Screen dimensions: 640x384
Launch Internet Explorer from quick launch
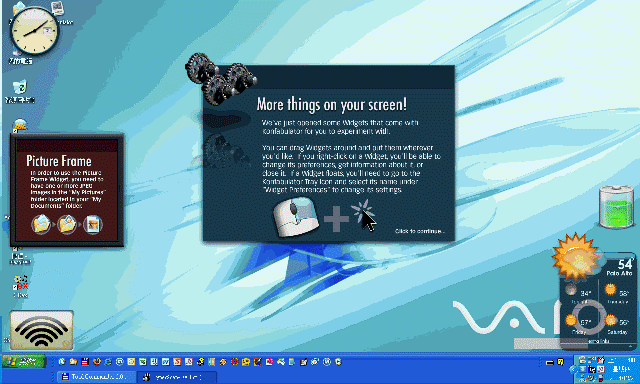(108, 362)
